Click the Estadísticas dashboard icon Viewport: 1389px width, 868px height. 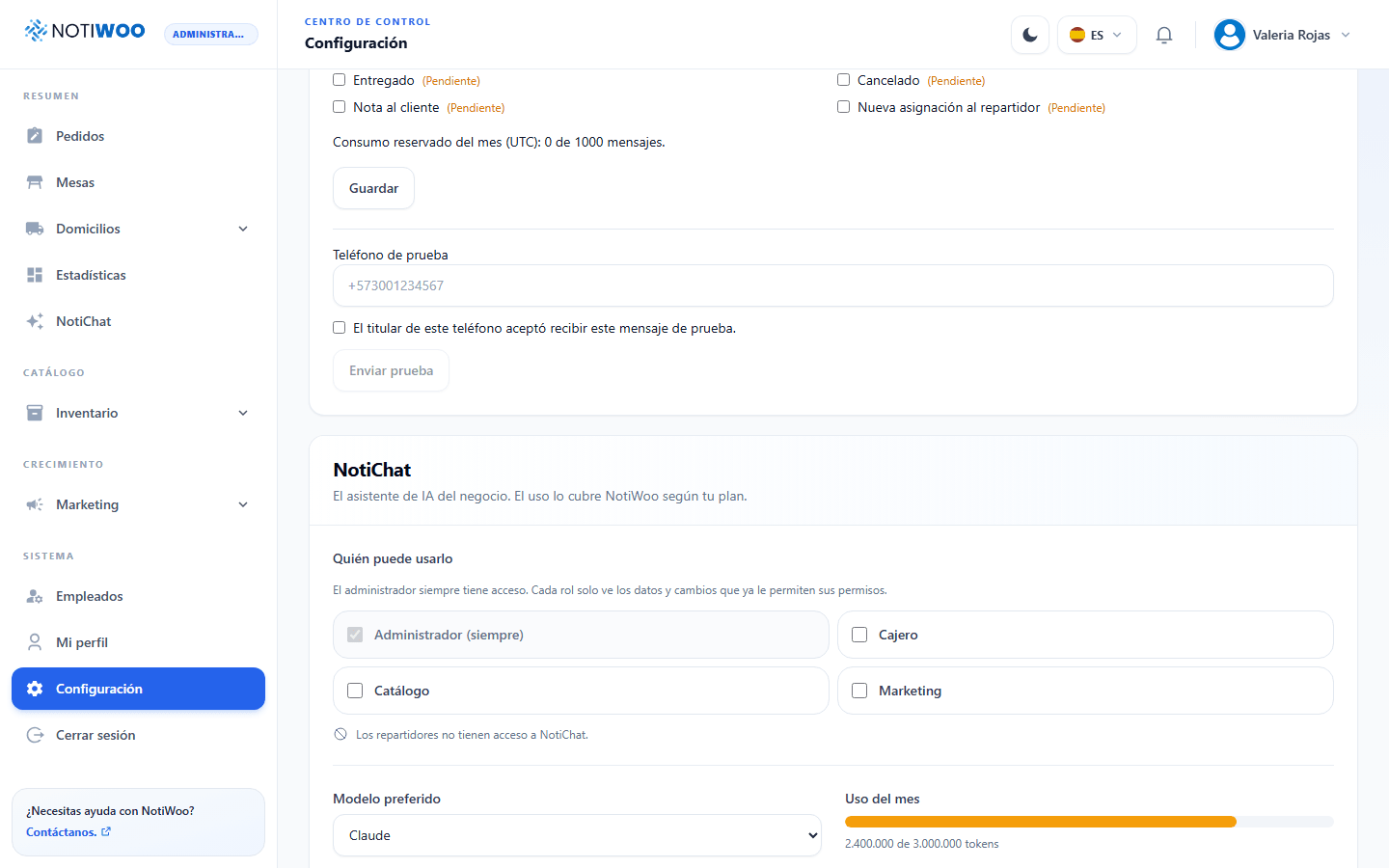tap(35, 275)
